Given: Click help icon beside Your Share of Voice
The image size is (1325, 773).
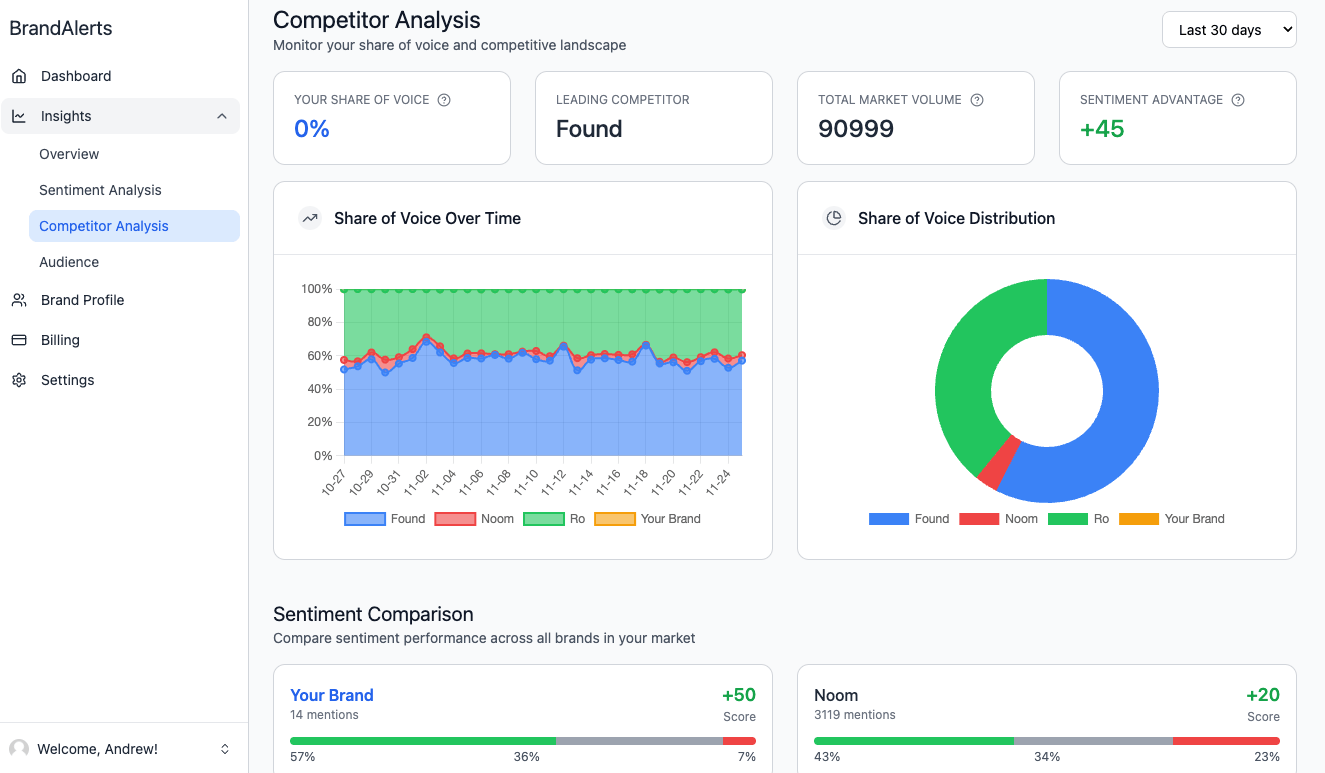Looking at the screenshot, I should point(444,100).
